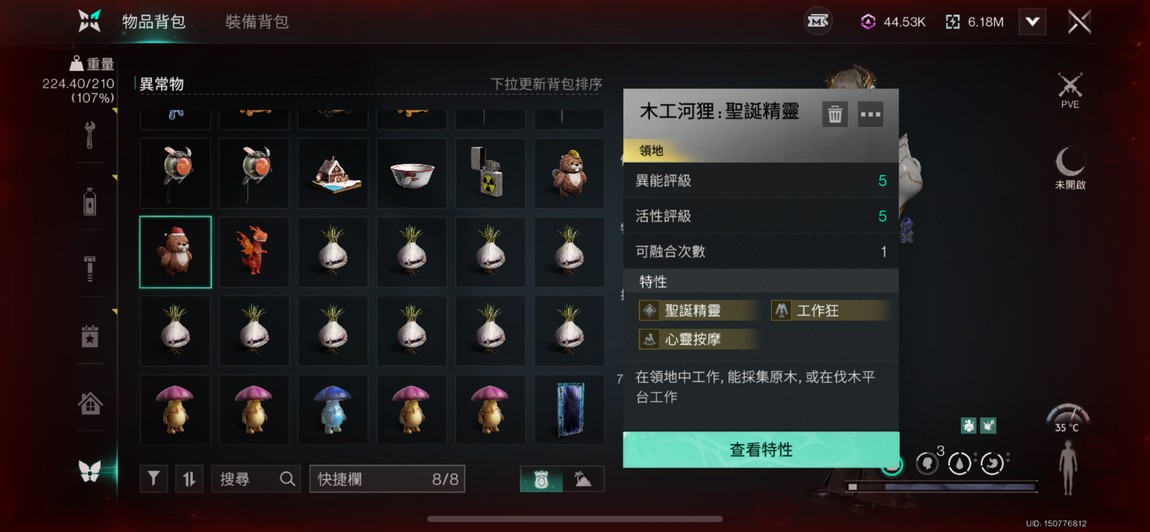The height and width of the screenshot is (532, 1150).
Task: Switch to the island view toggle
Action: click(x=583, y=479)
